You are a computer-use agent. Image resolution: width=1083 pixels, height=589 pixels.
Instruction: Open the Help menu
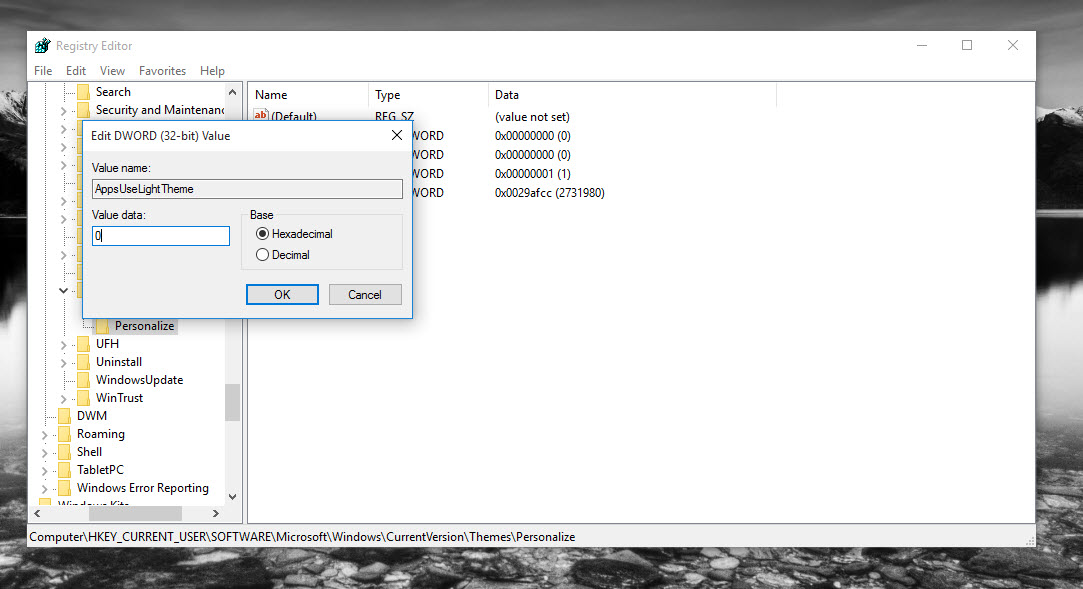(212, 70)
